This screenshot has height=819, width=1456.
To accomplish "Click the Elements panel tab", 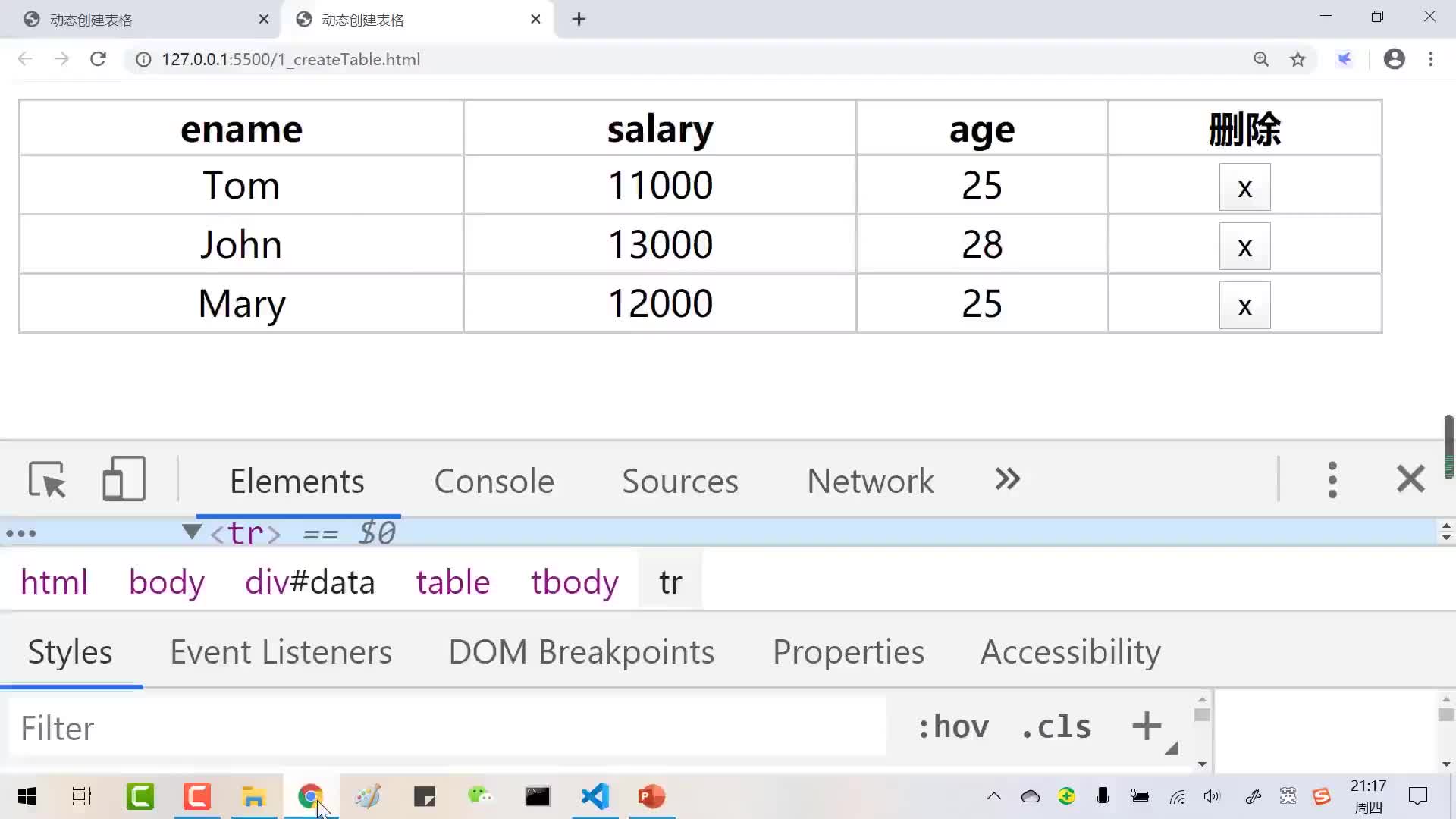I will [296, 480].
